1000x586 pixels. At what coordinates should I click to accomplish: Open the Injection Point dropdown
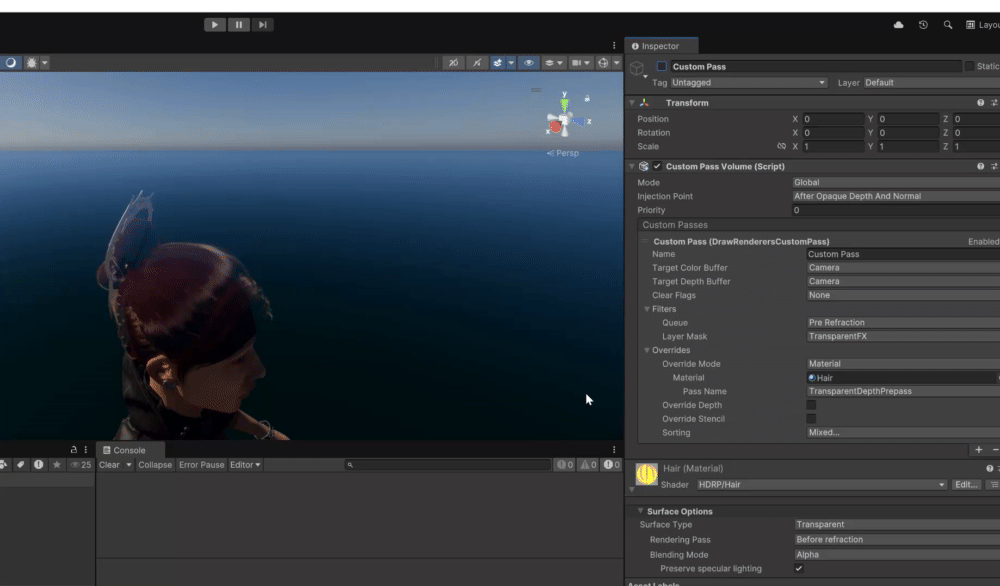tap(896, 196)
